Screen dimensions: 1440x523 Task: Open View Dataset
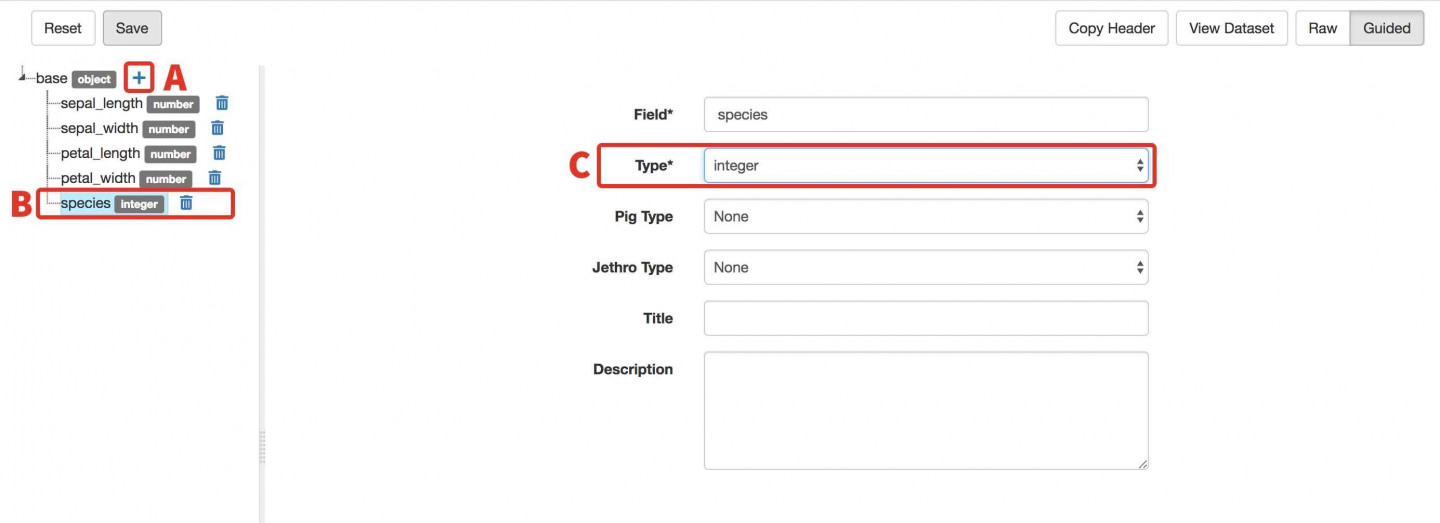(1232, 28)
